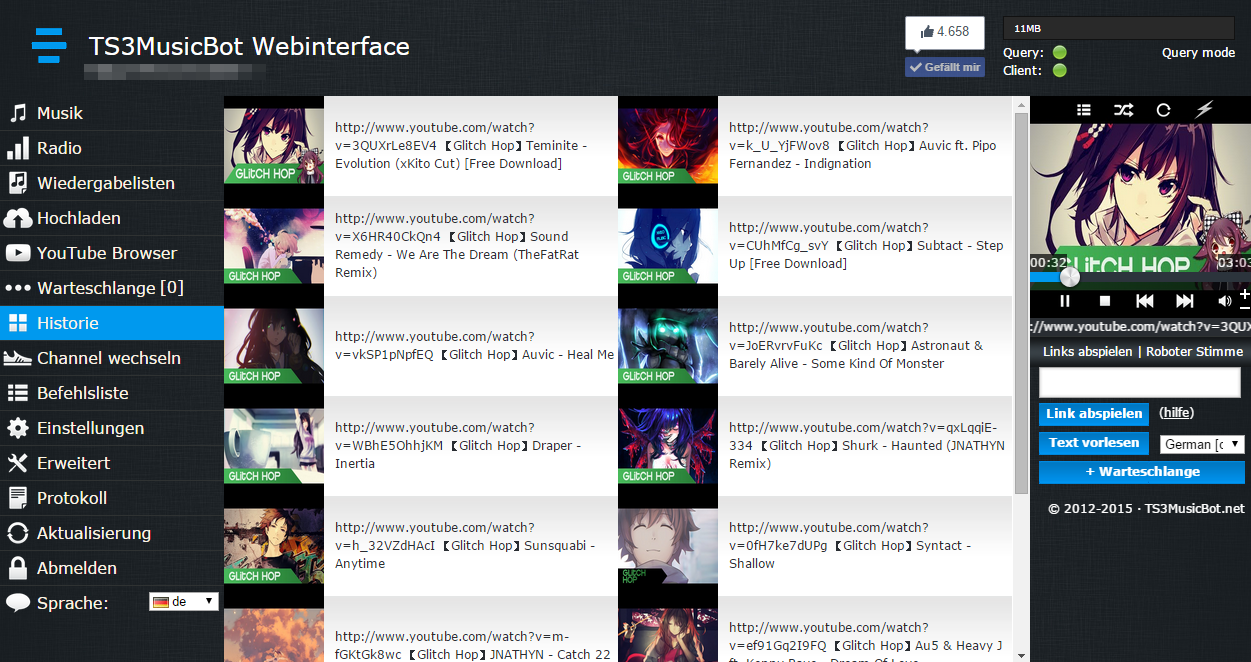Select the Historie menu item

pos(112,323)
